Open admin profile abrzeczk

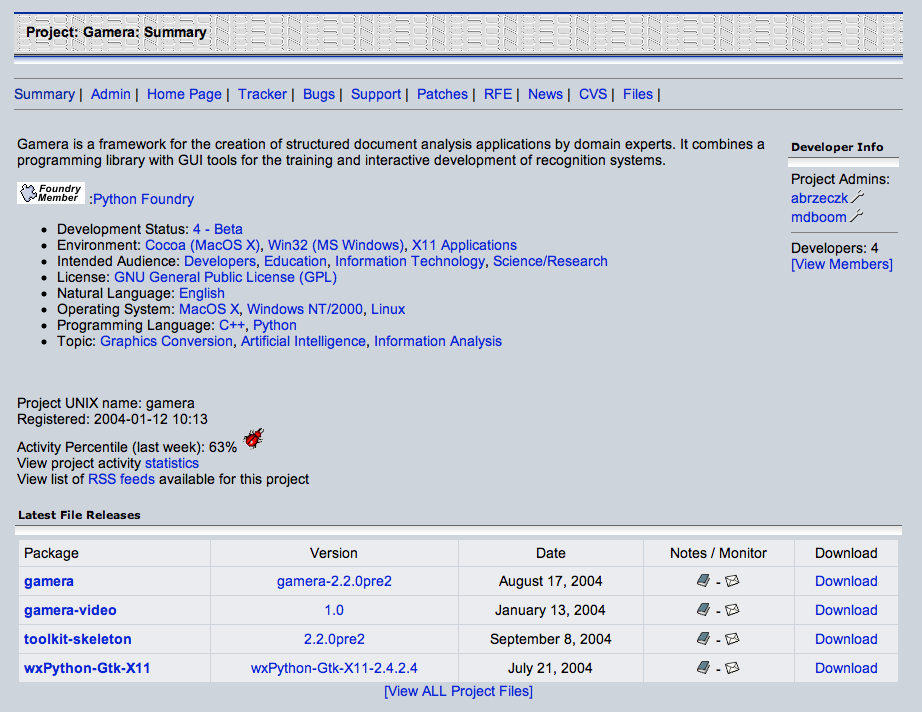[820, 198]
